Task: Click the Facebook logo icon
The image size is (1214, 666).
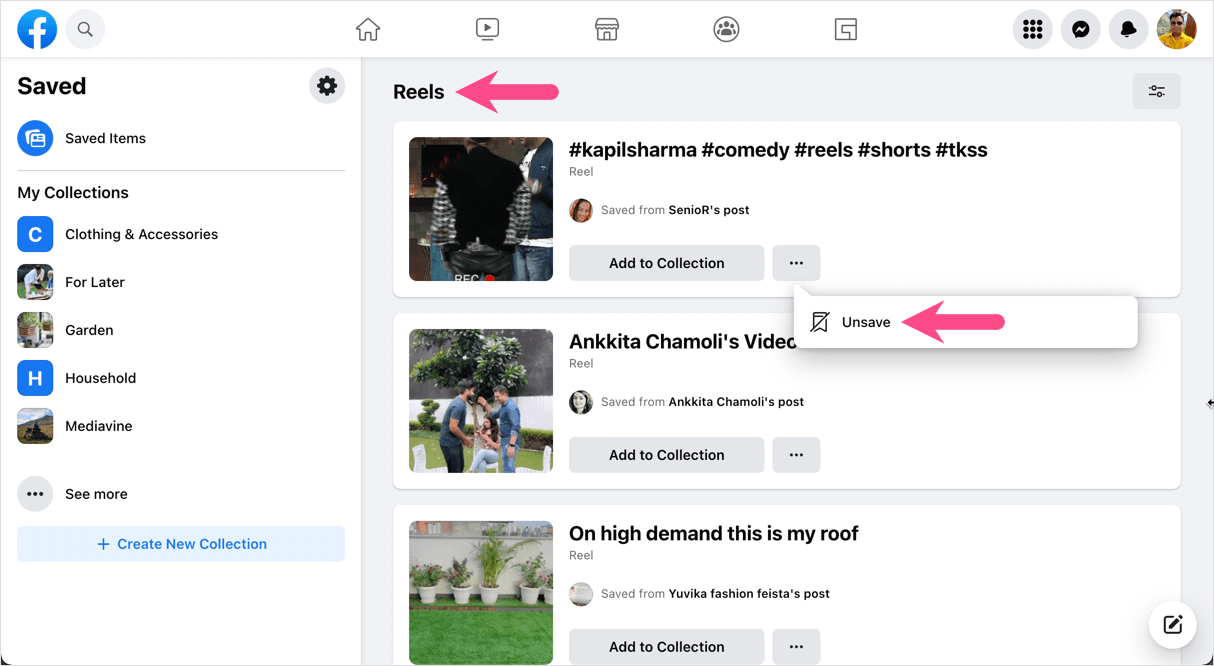Action: point(37,29)
